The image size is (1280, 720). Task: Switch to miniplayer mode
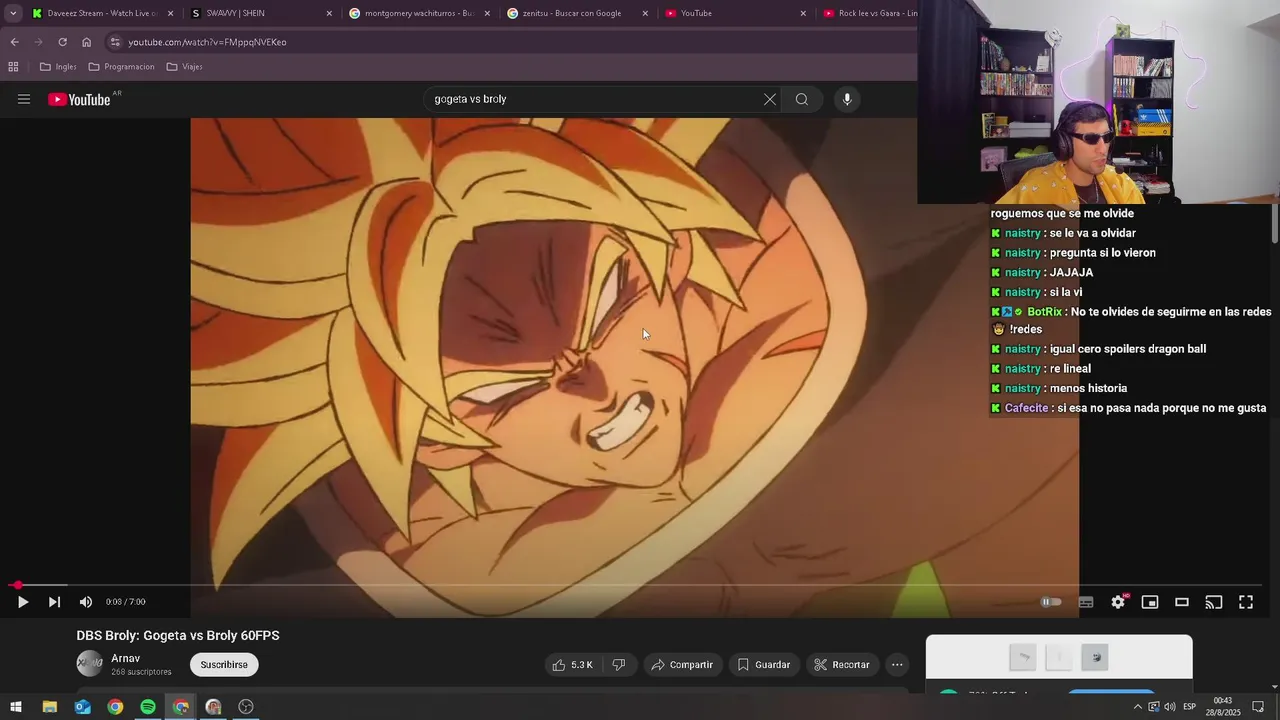[1150, 602]
